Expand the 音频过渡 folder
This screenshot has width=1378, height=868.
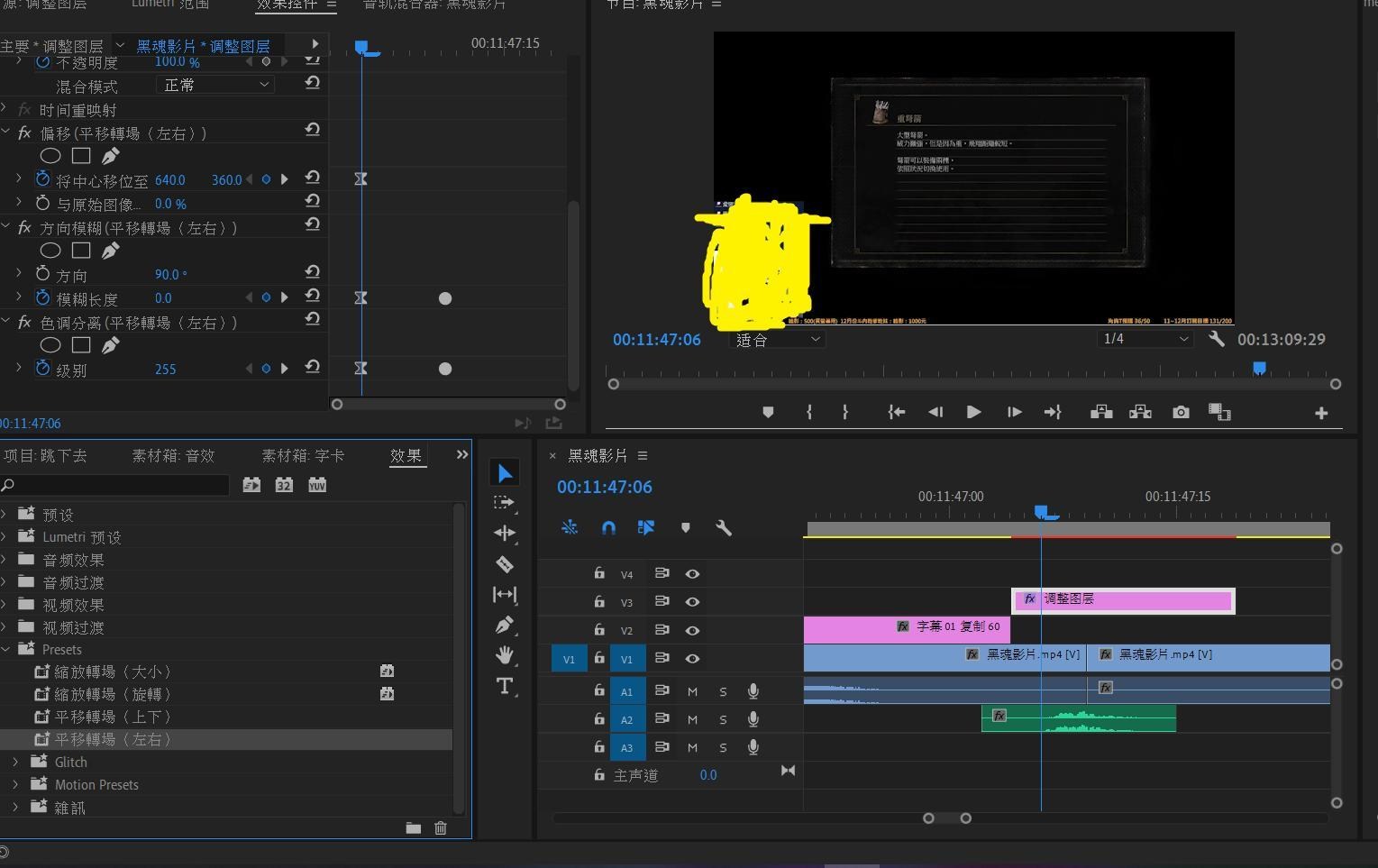(4, 581)
